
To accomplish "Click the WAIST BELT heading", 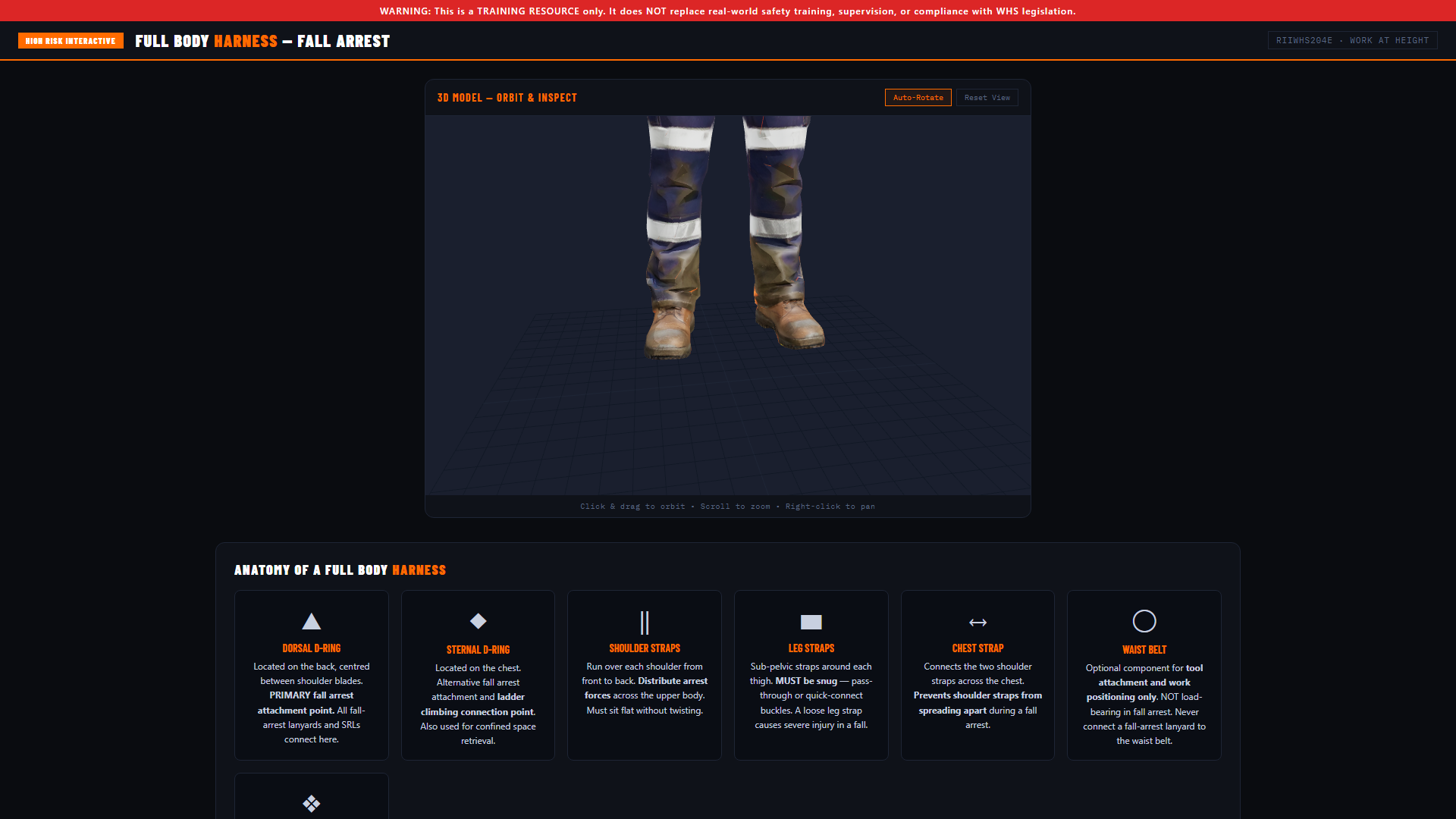I will (x=1144, y=650).
